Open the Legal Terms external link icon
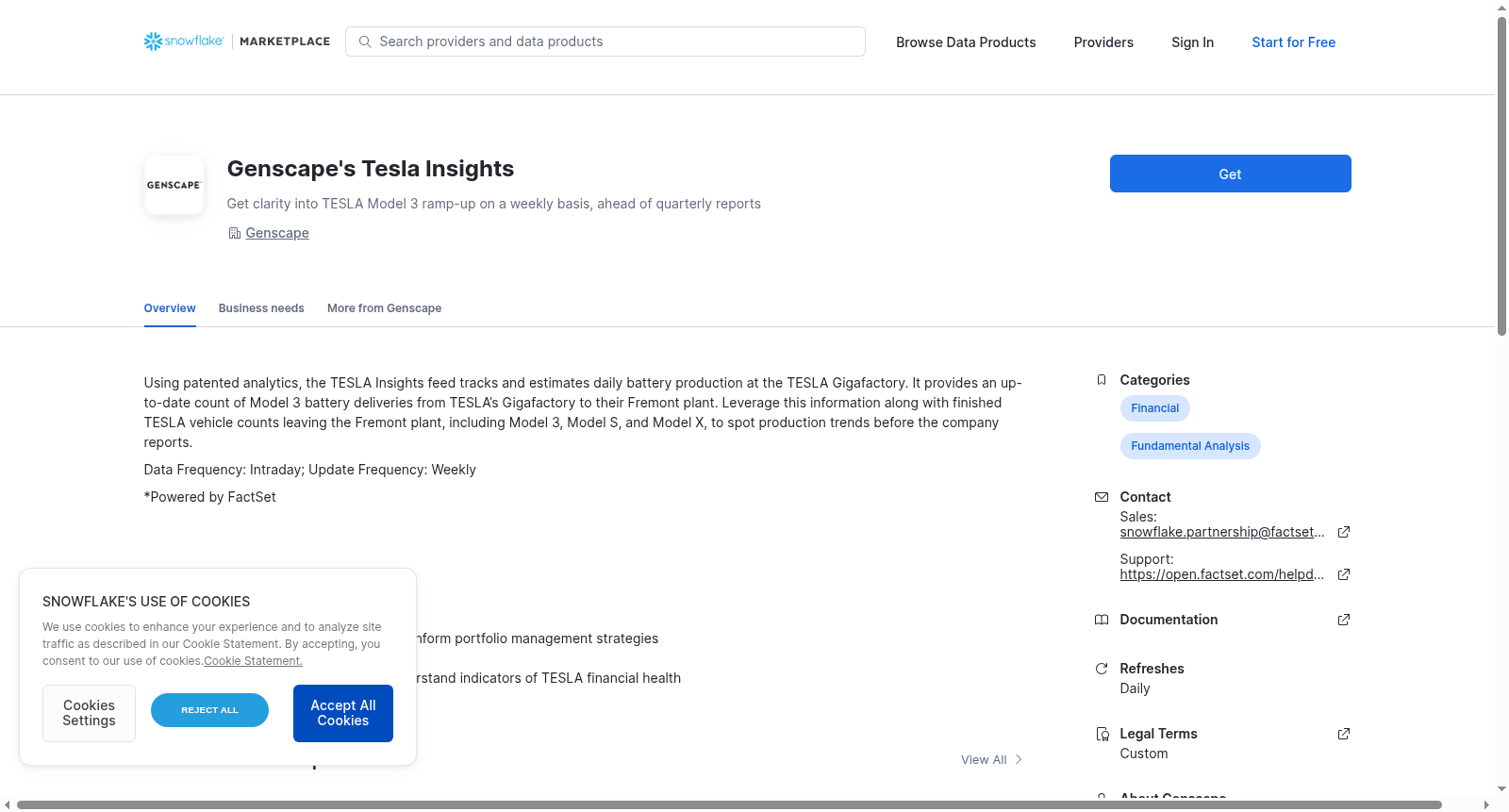 coord(1344,734)
